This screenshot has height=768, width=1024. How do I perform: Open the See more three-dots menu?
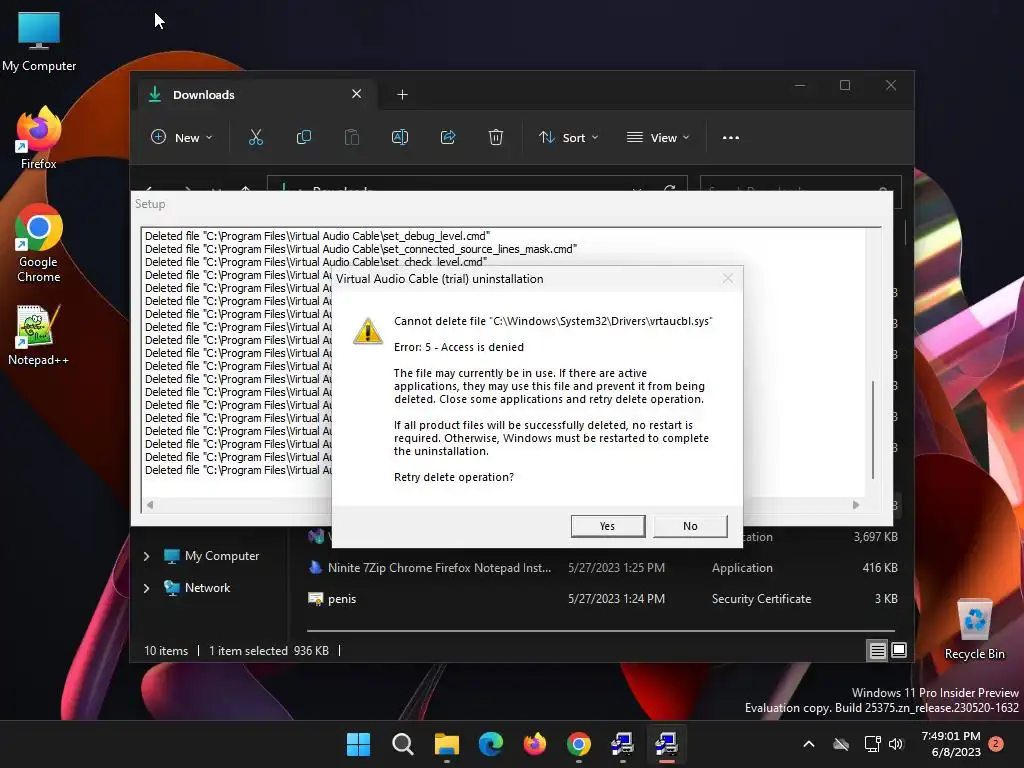(x=731, y=138)
